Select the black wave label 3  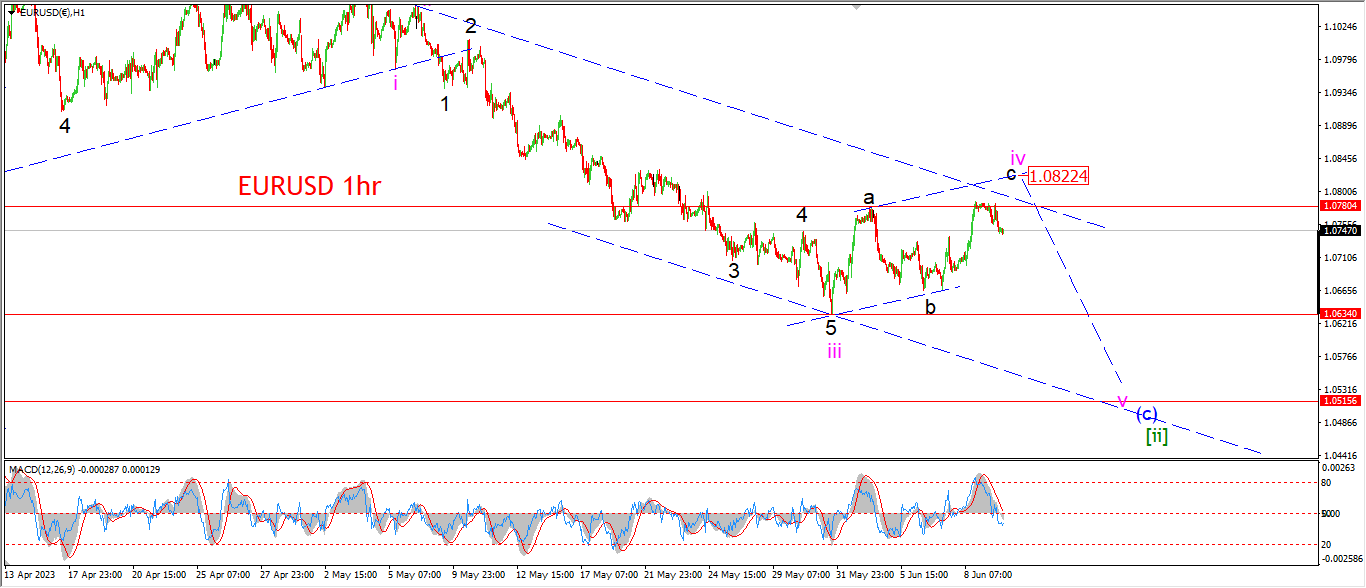734,270
